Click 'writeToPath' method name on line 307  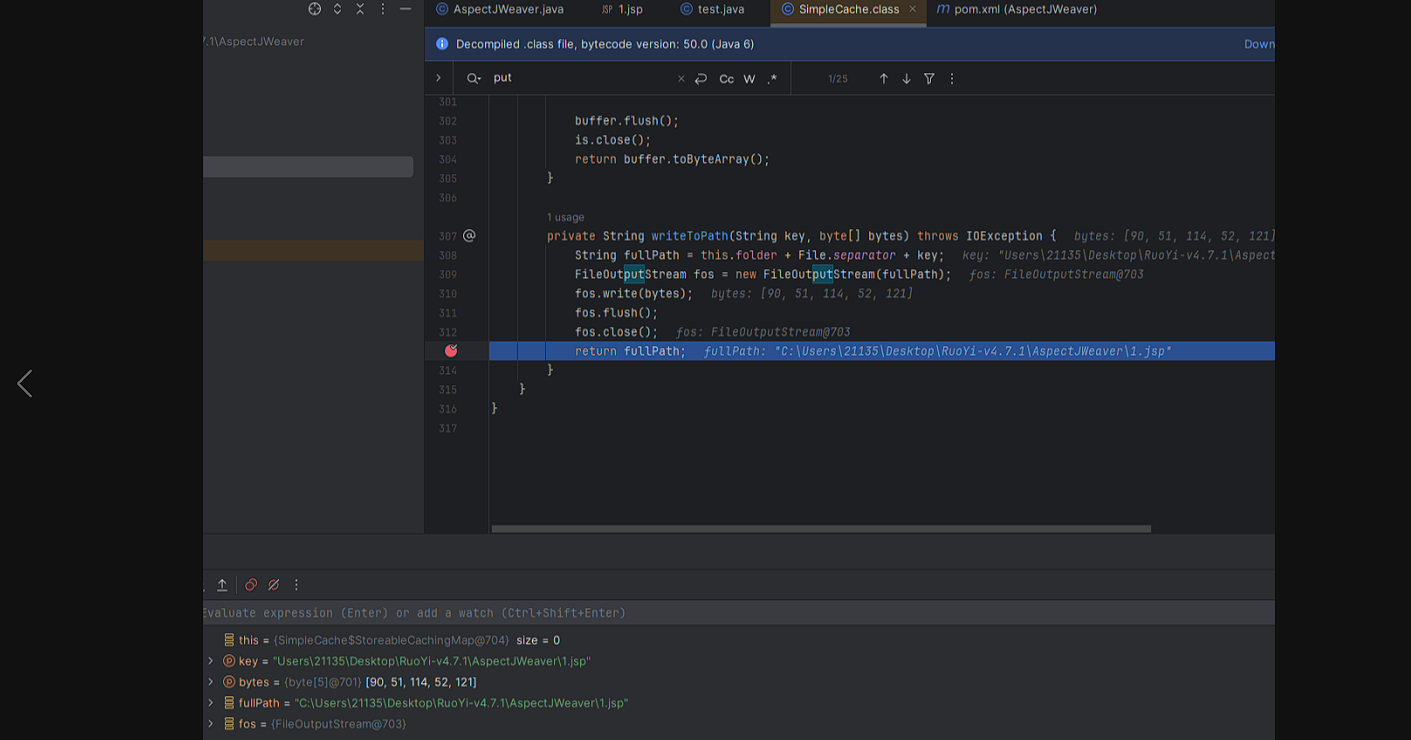point(690,236)
